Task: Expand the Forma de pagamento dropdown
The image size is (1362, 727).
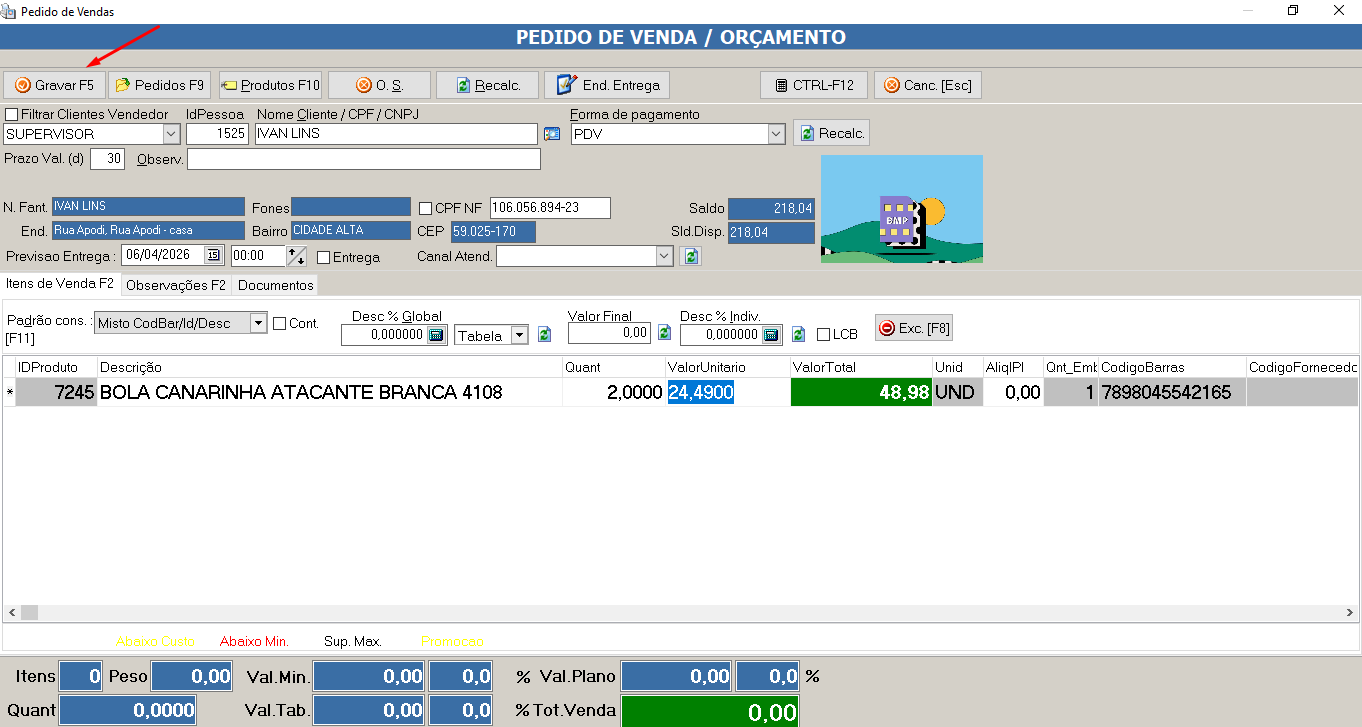Action: [x=776, y=134]
